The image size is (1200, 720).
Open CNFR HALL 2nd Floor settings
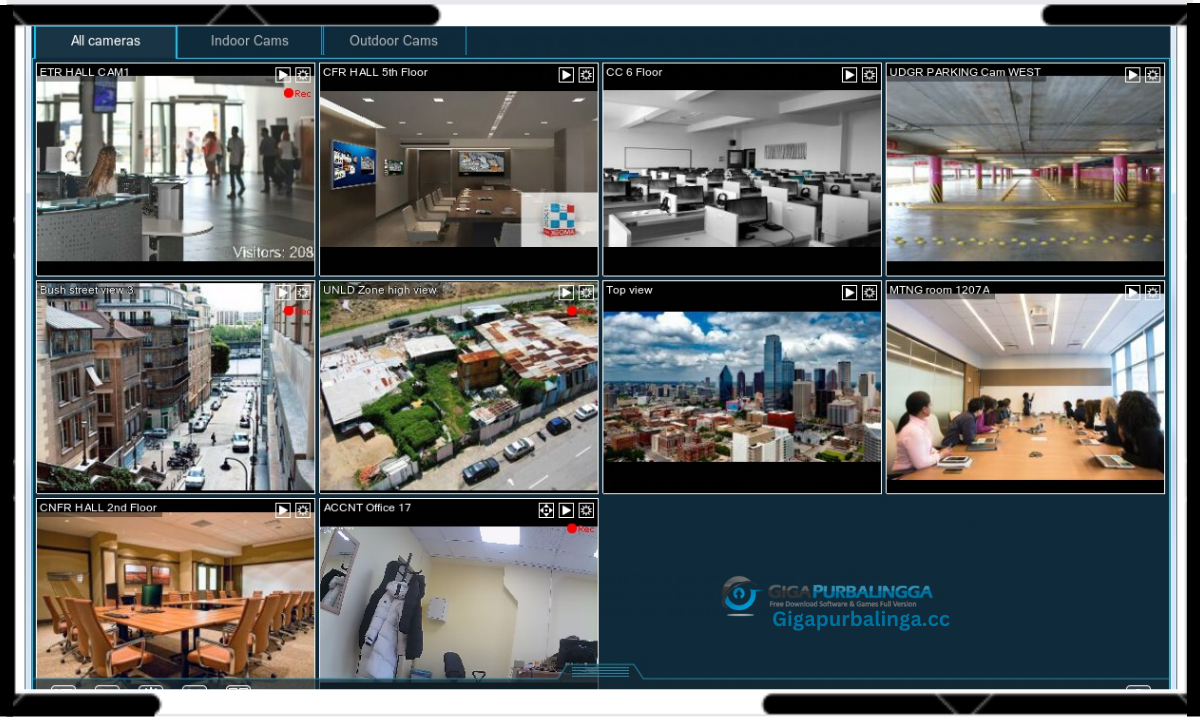303,510
